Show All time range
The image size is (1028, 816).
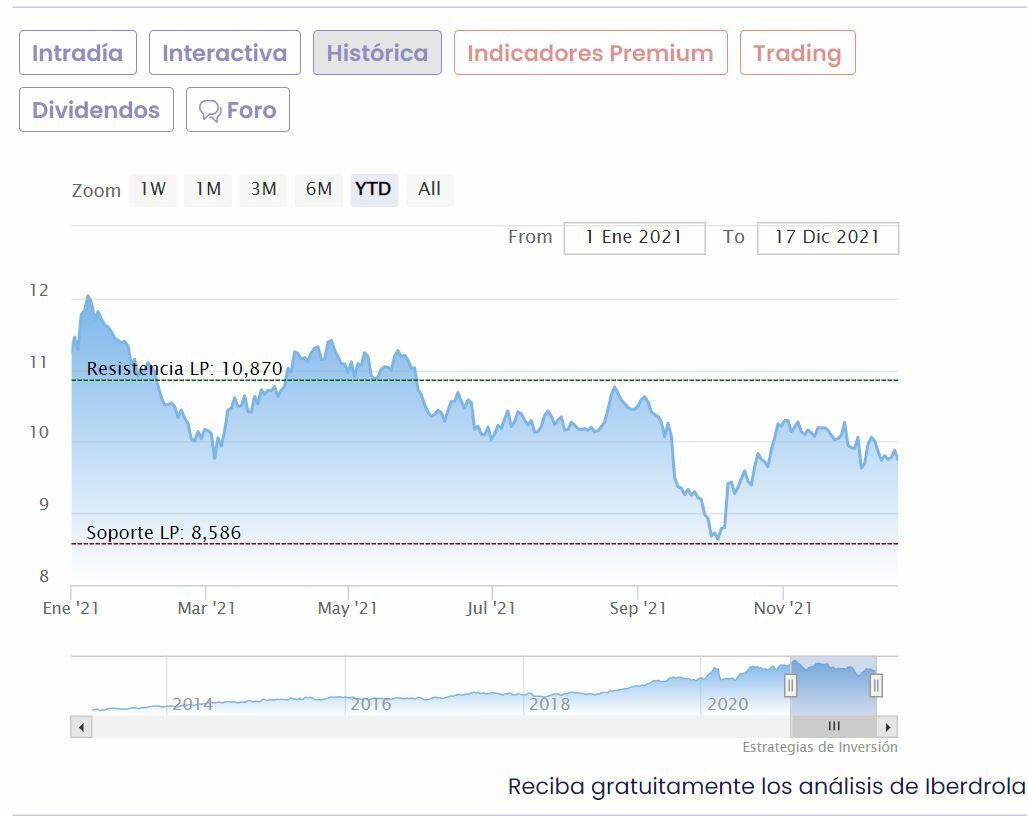click(430, 189)
